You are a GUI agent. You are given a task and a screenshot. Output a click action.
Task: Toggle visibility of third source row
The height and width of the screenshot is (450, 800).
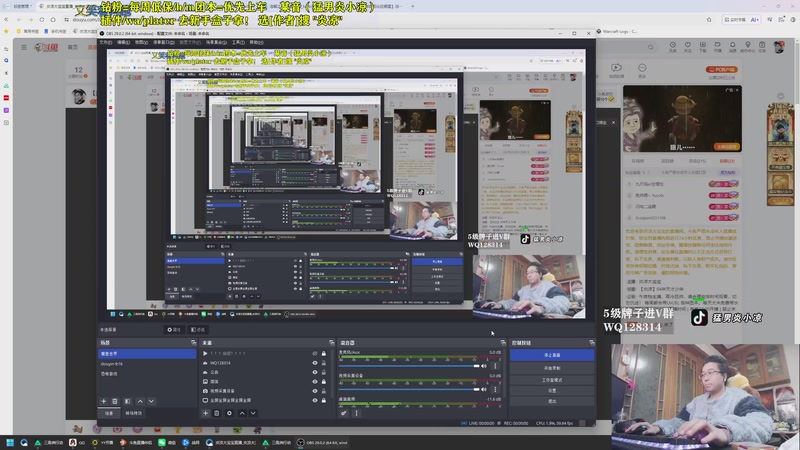pyautogui.click(x=315, y=372)
